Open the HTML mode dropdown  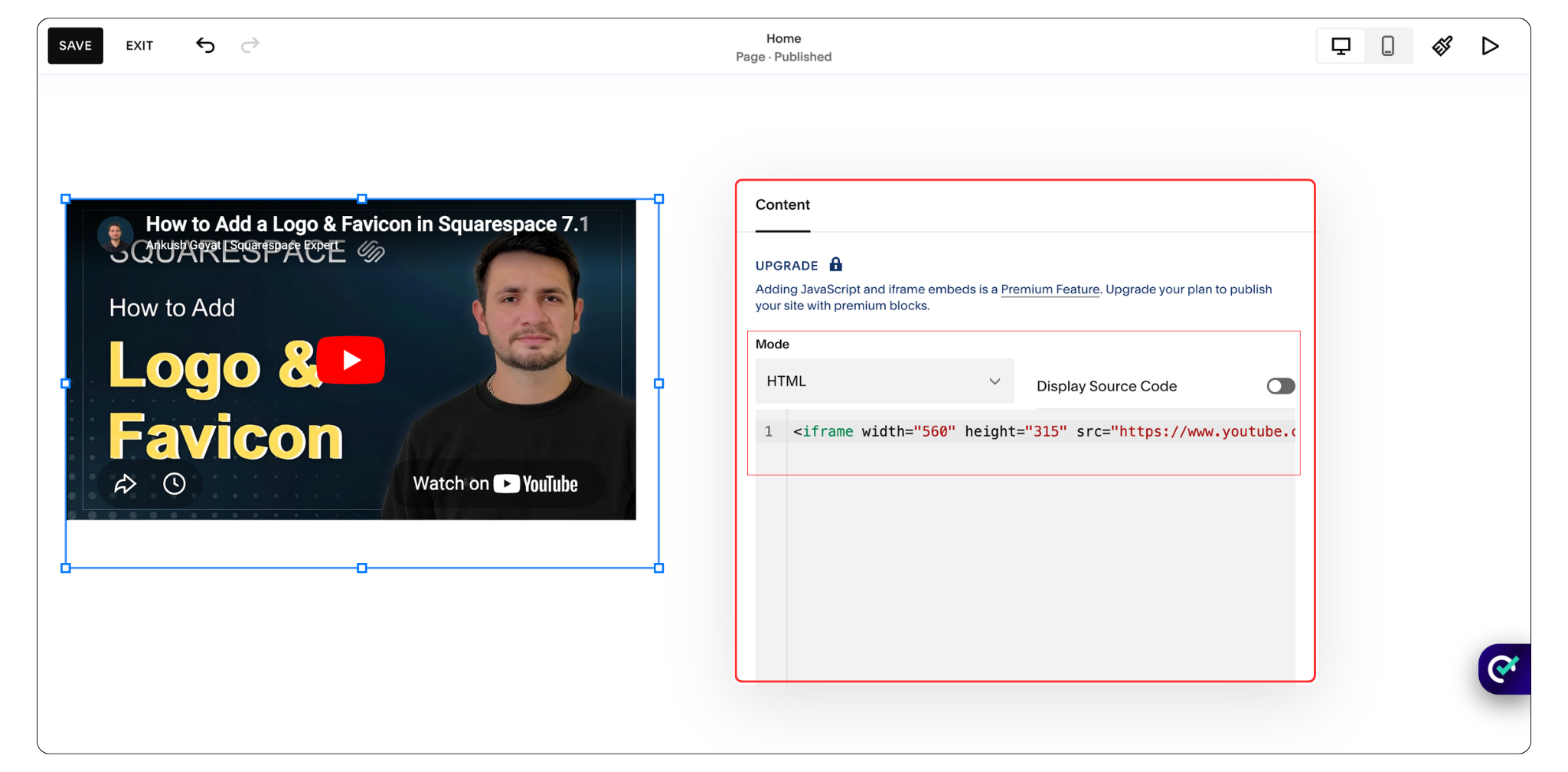pos(884,381)
